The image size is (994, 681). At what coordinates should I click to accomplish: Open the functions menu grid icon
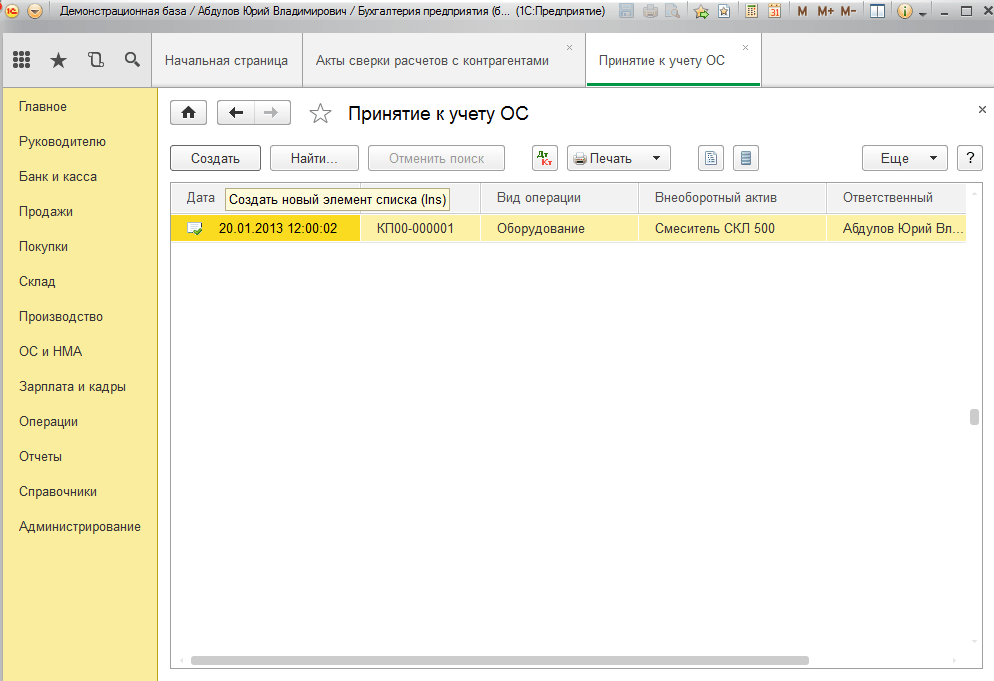[21, 60]
